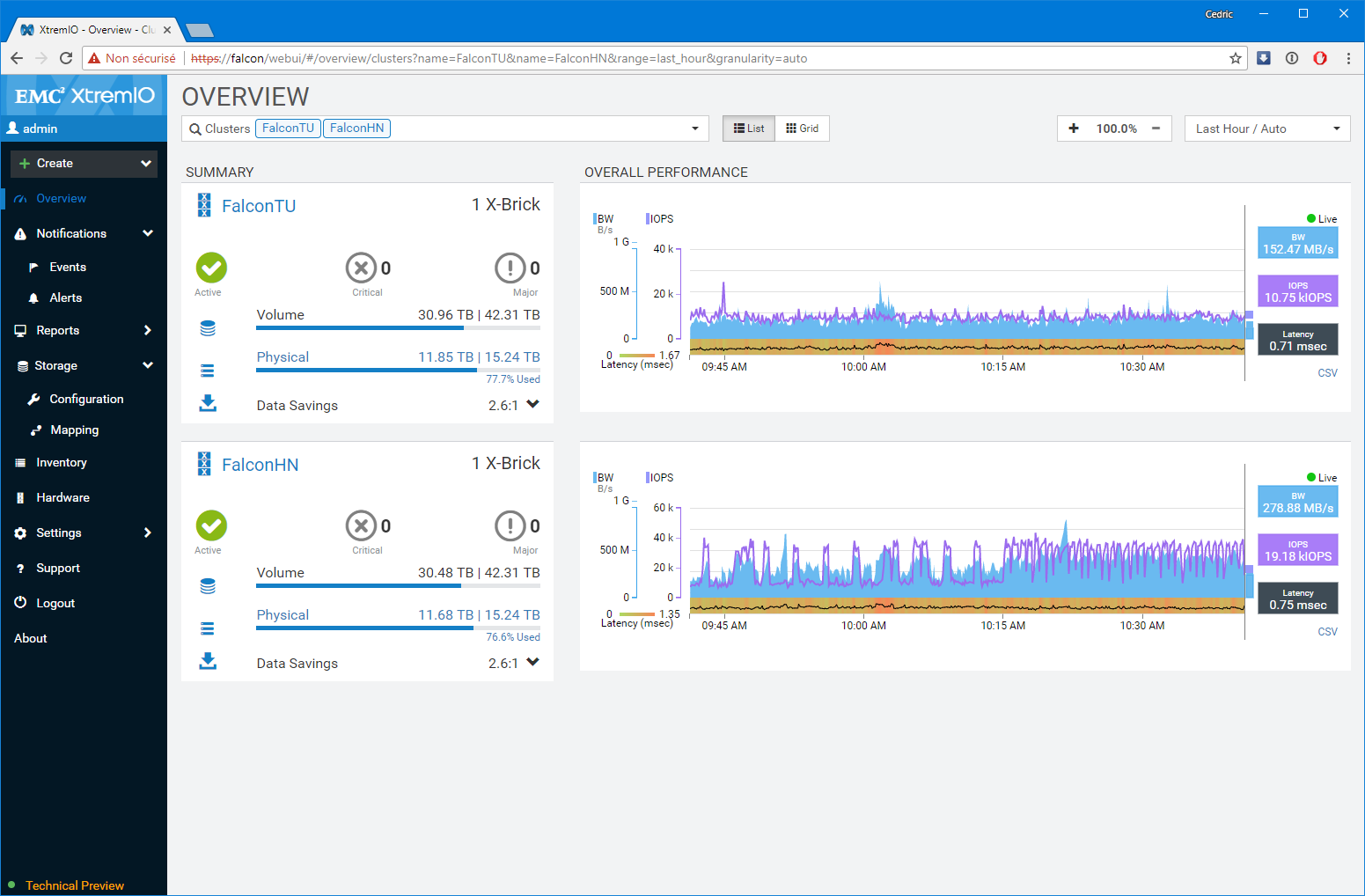Click the Volume database icon for FalconTU
Viewport: 1365px width, 896px height.
208,328
